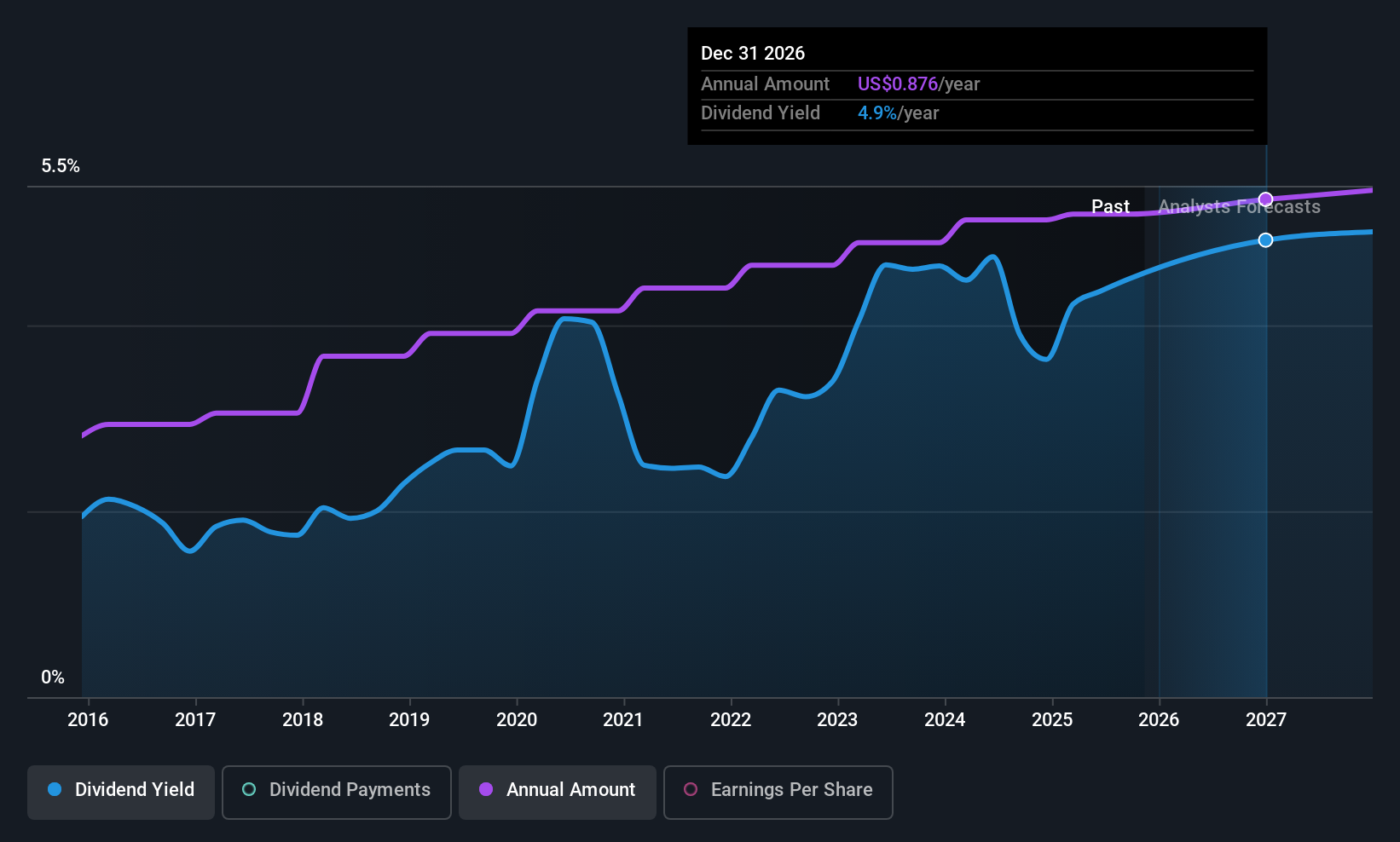
Task: Select purple Annual Amount marker at 2027
Action: point(1266,199)
